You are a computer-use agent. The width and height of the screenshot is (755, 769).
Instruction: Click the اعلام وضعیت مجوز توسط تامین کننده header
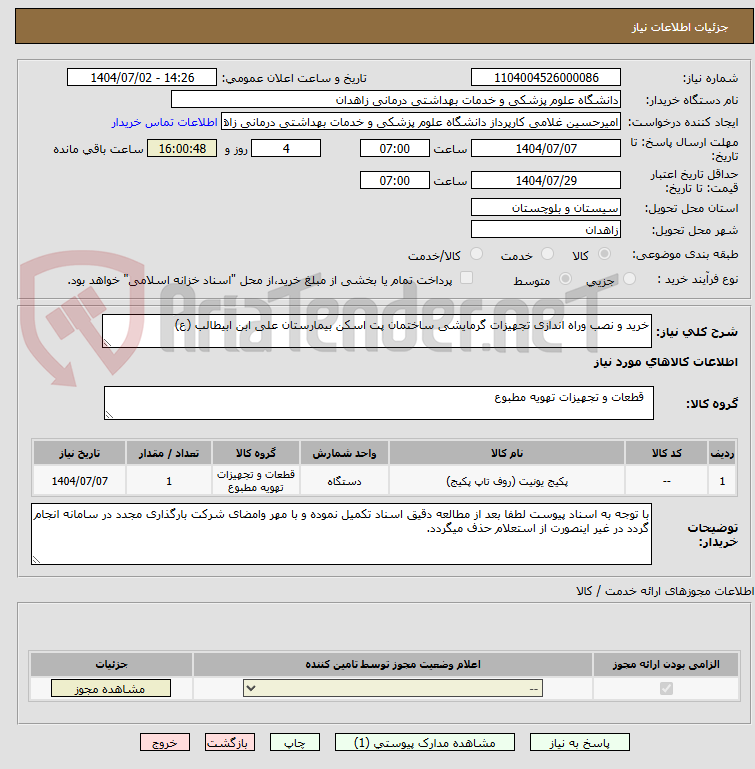pos(393,664)
